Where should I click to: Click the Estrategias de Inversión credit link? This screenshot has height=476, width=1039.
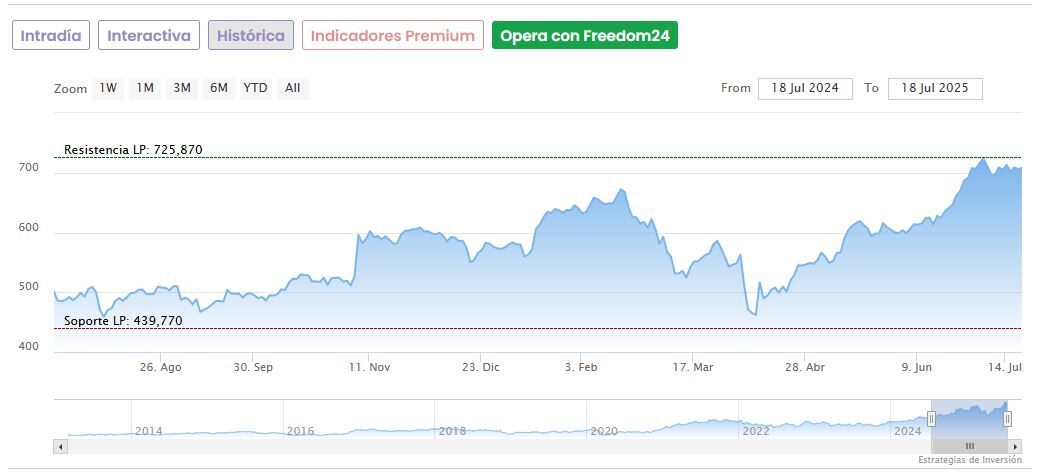coord(970,460)
